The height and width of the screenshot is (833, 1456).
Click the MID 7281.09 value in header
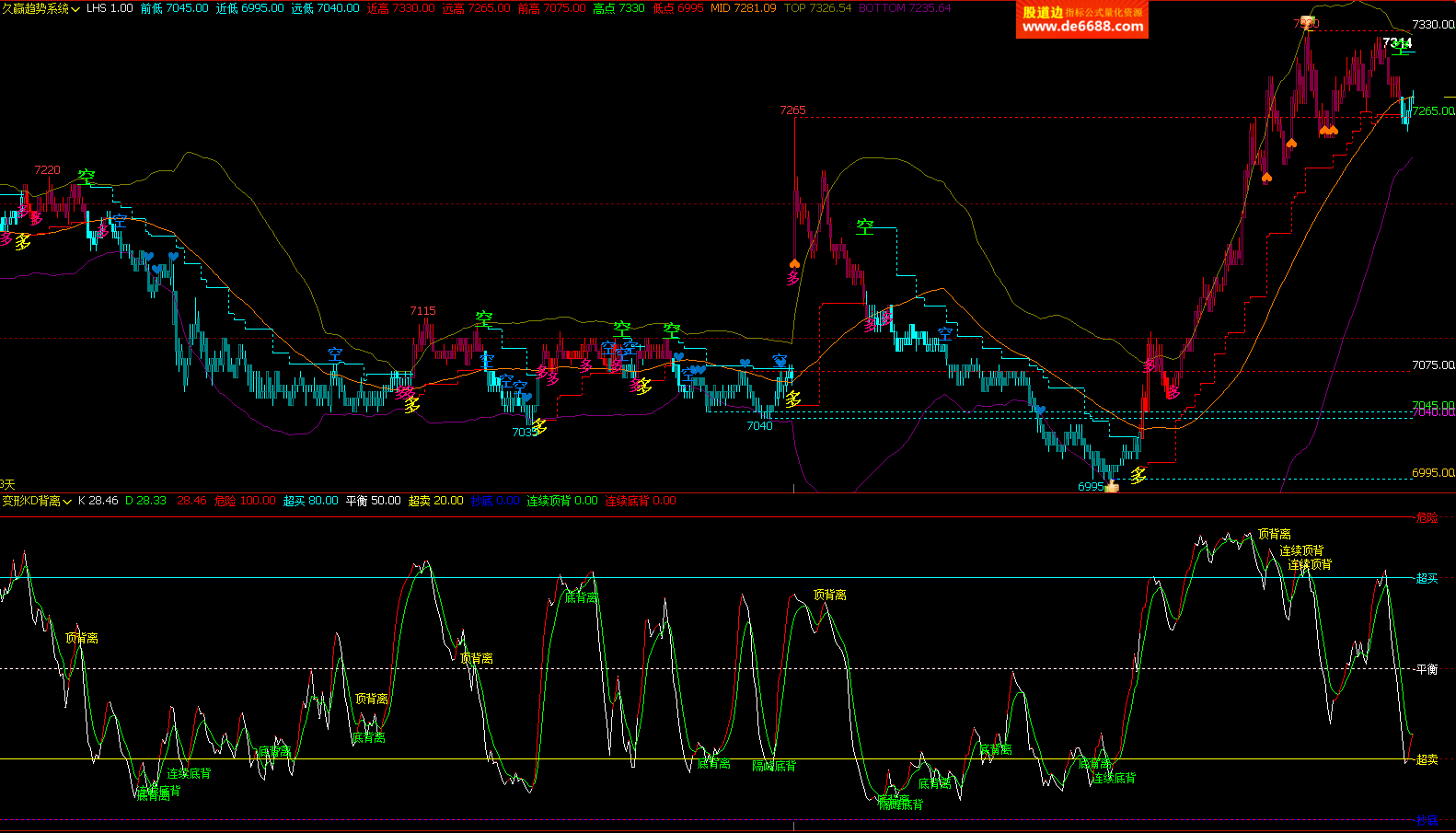pyautogui.click(x=743, y=8)
